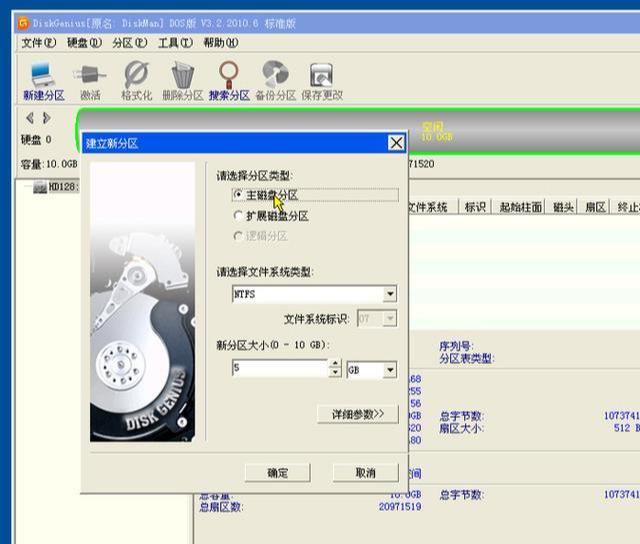Increase partition size with up spinner arrow
Image resolution: width=640 pixels, height=544 pixels.
[335, 363]
